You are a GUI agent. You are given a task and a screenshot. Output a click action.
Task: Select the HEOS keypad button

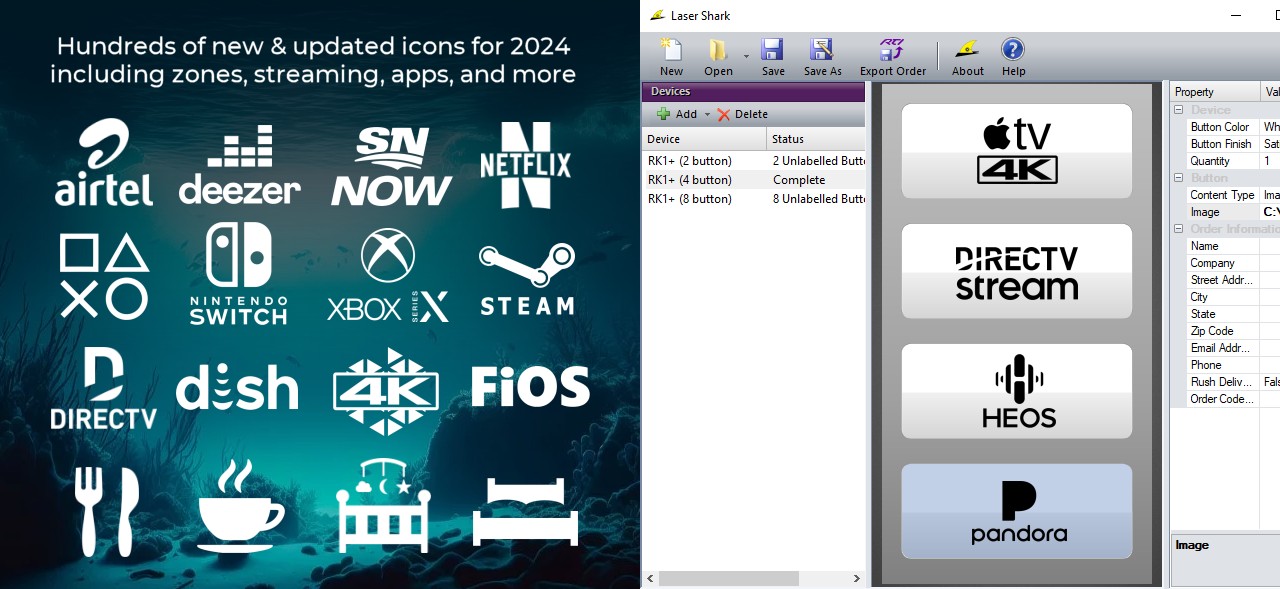tap(1017, 391)
